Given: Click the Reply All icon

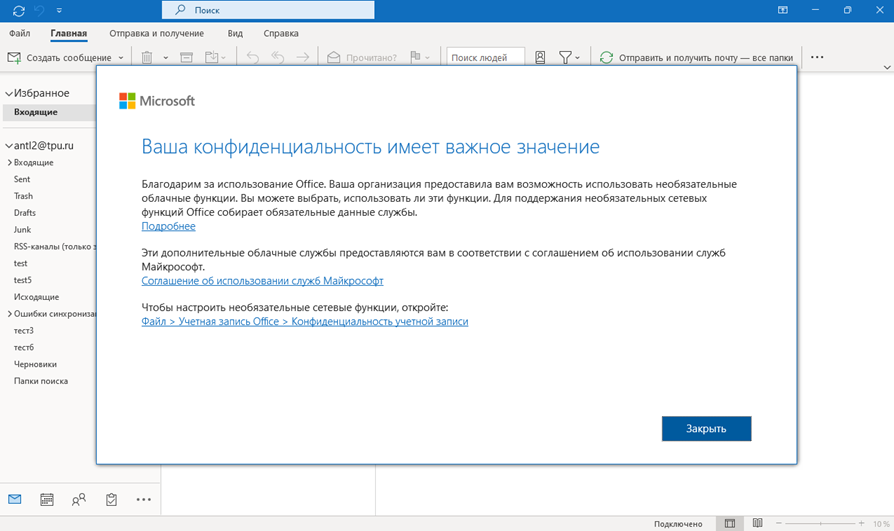Looking at the screenshot, I should (x=278, y=57).
